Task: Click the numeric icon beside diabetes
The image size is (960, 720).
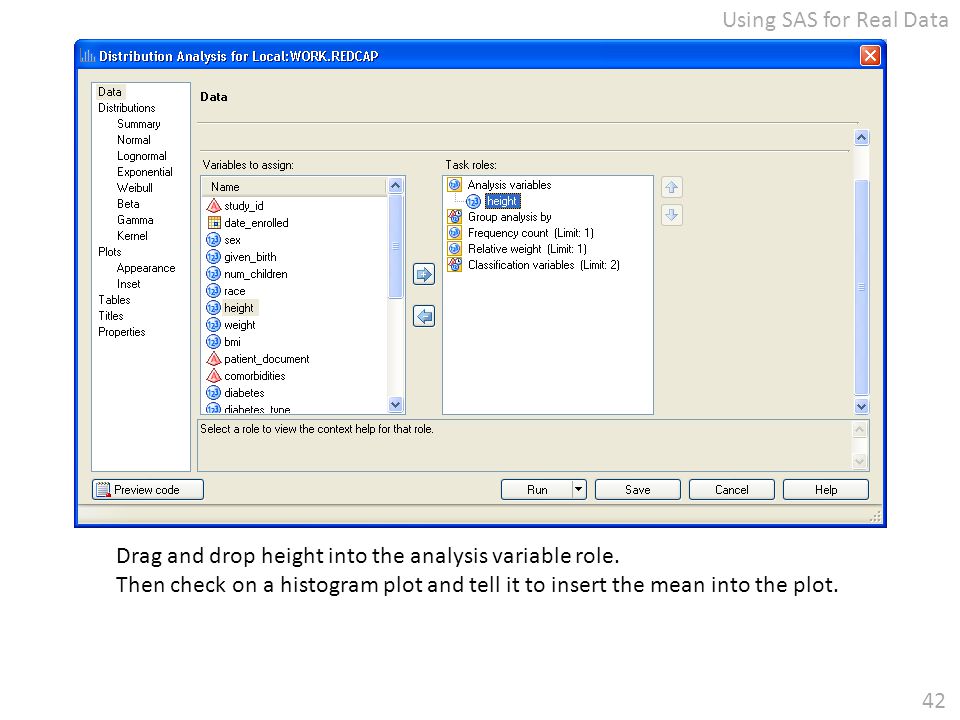Action: [x=213, y=392]
